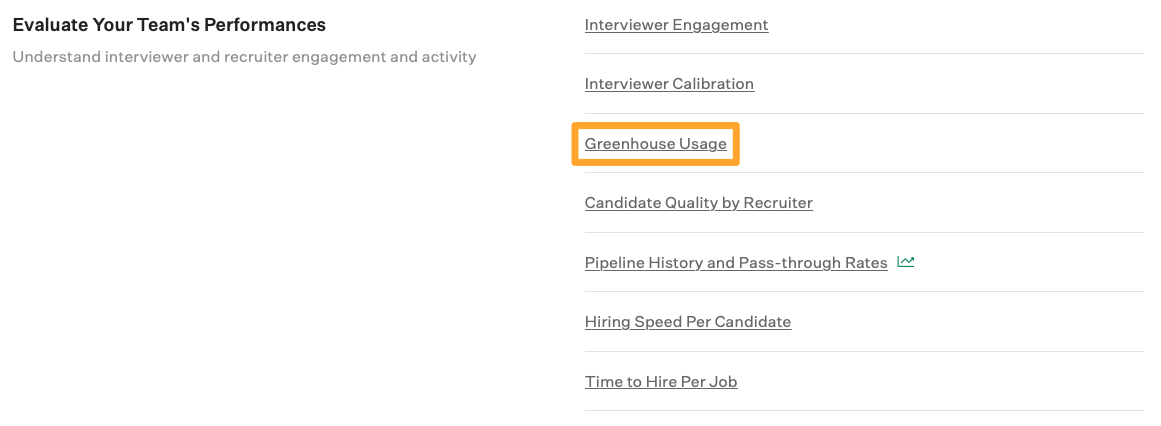Click the word Engagement in the first report link
The width and height of the screenshot is (1161, 426).
720,24
